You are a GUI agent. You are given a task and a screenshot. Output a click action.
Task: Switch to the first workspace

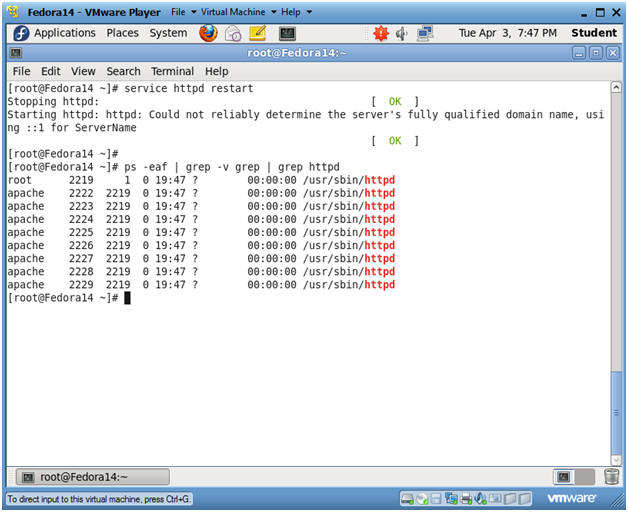click(x=564, y=477)
